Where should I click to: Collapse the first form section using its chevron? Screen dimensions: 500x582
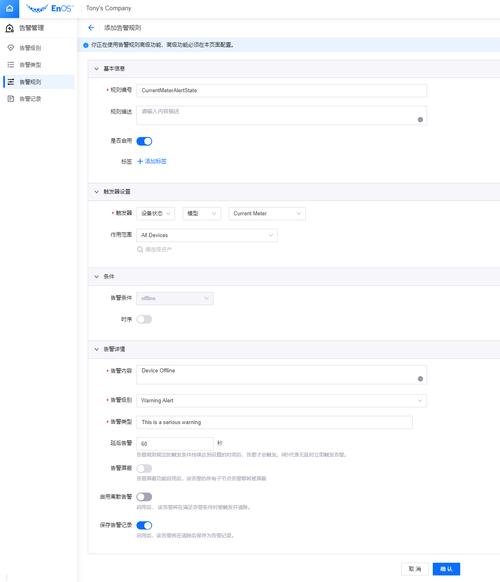[x=97, y=69]
